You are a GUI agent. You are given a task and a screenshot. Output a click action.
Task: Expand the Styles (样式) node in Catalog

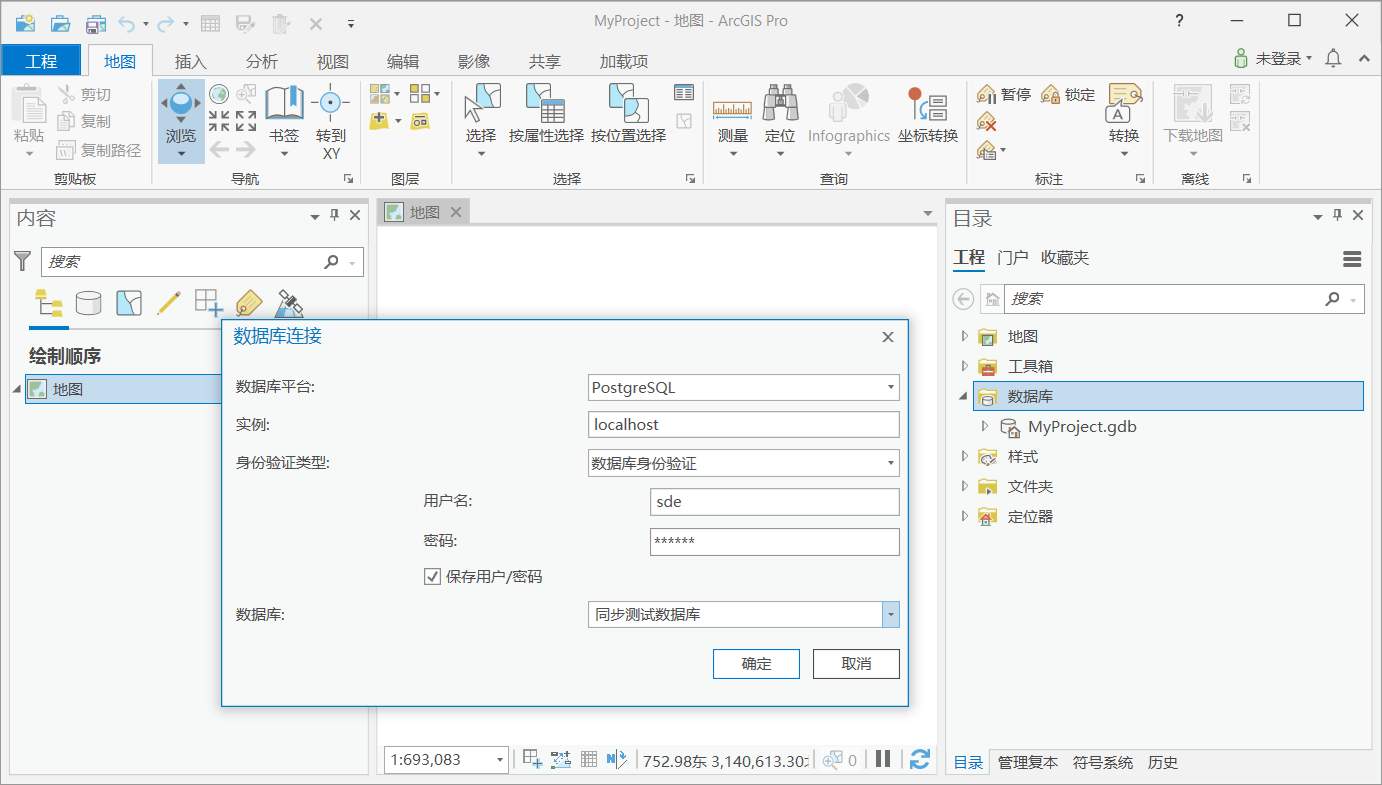pyautogui.click(x=964, y=457)
